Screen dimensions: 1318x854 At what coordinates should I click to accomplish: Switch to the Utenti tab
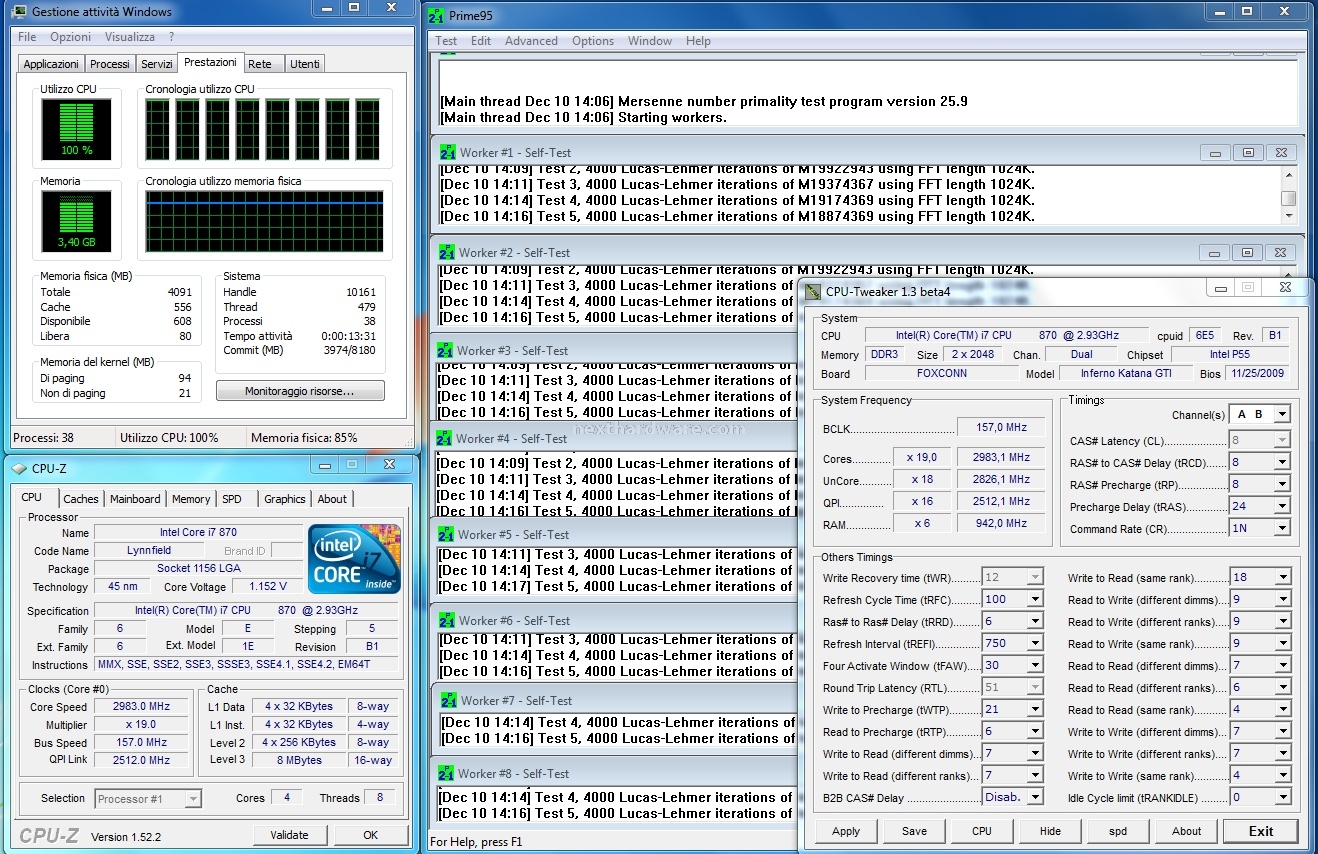pyautogui.click(x=305, y=64)
